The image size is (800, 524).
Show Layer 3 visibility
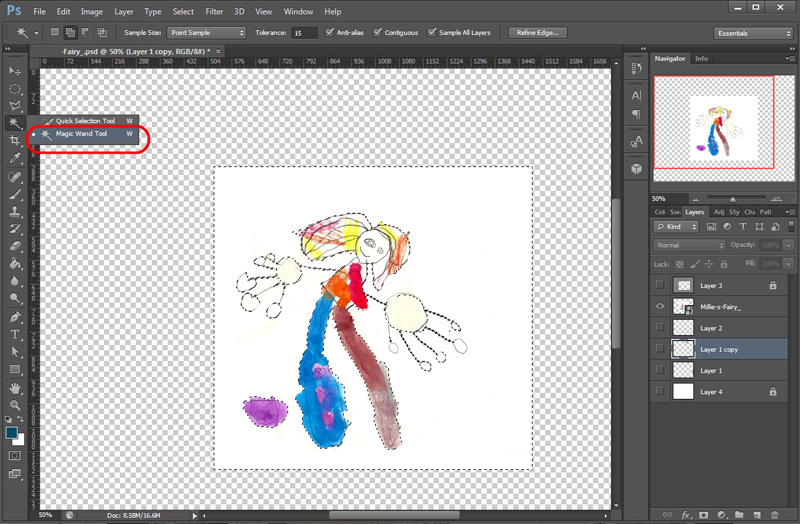(x=660, y=285)
